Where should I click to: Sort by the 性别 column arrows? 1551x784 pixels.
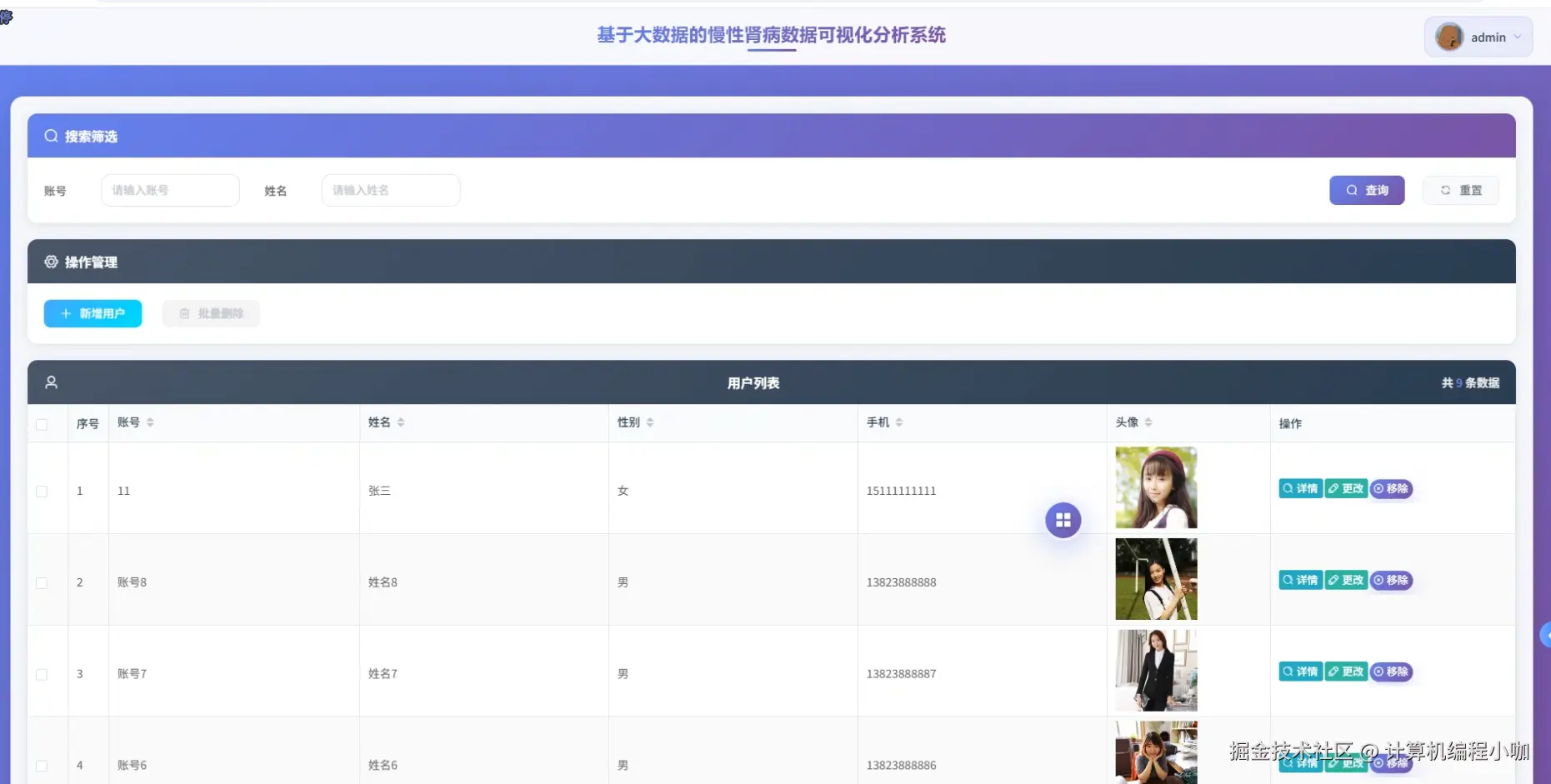pos(650,422)
